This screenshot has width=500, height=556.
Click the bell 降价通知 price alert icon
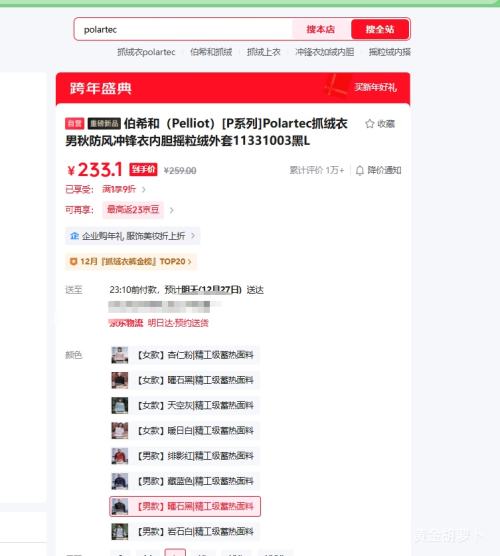pos(360,171)
